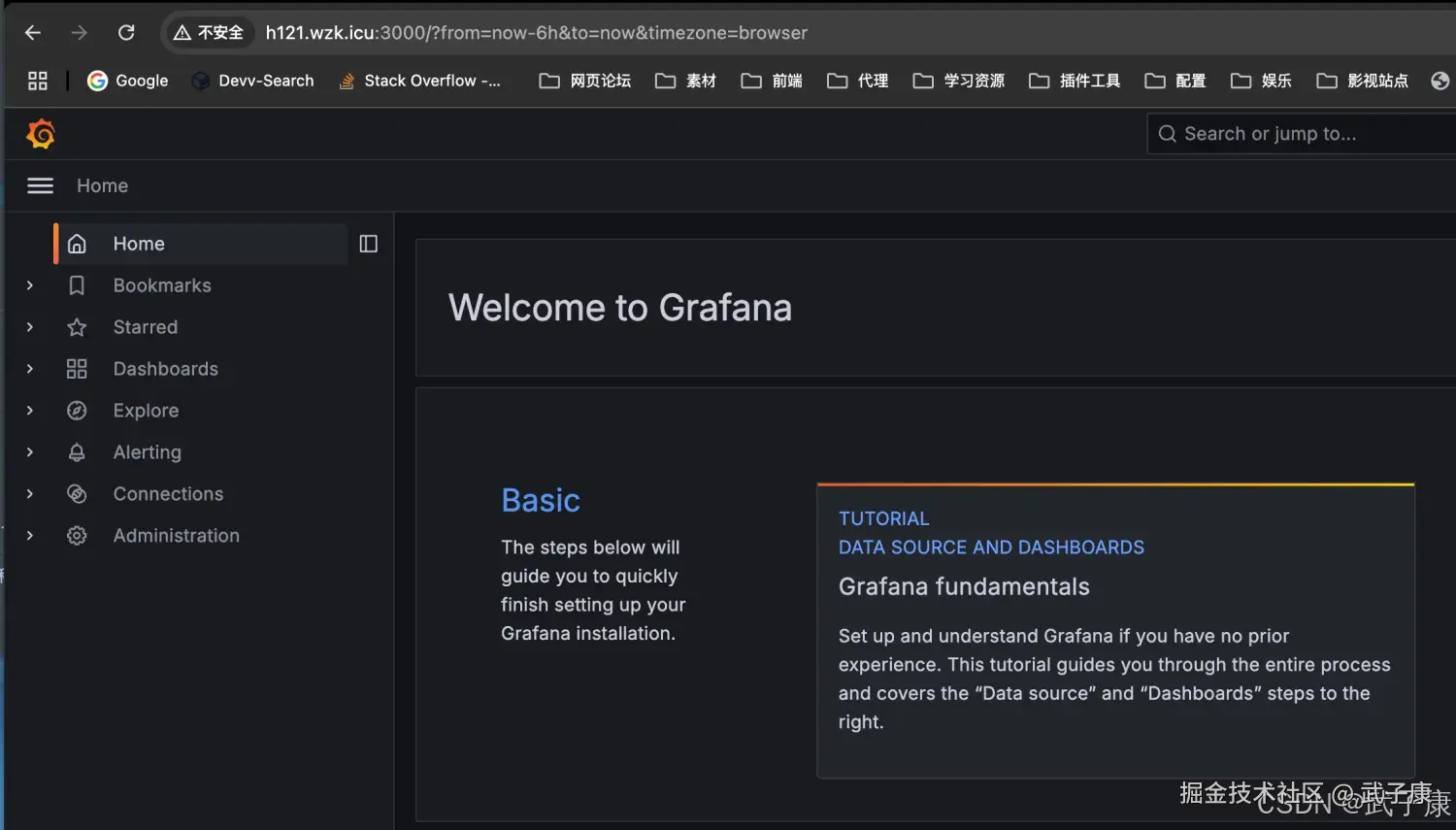Expand the Dashboards section chevron
The height and width of the screenshot is (830, 1456).
[x=29, y=369]
